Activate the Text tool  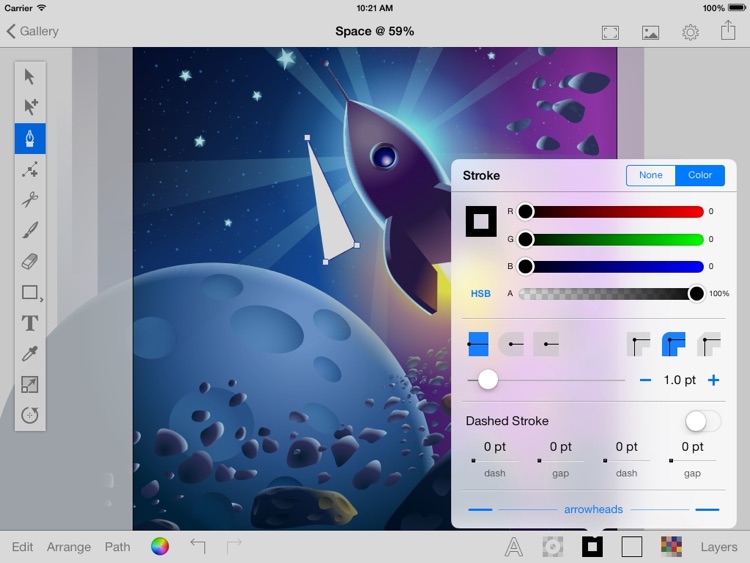pos(30,323)
